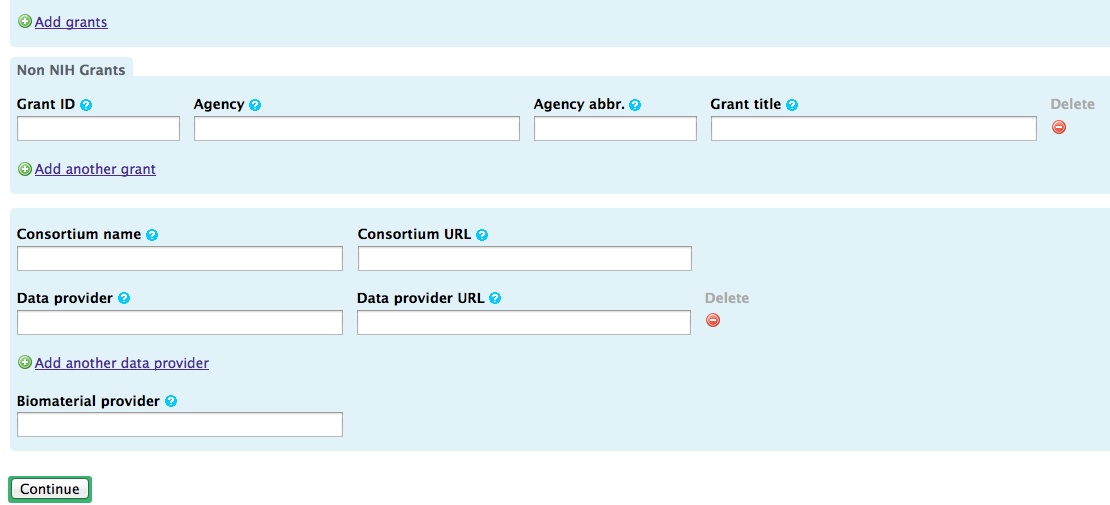Screen dimensions: 1110x505
Task: Remove data provider using red delete icon
Action: tap(713, 320)
